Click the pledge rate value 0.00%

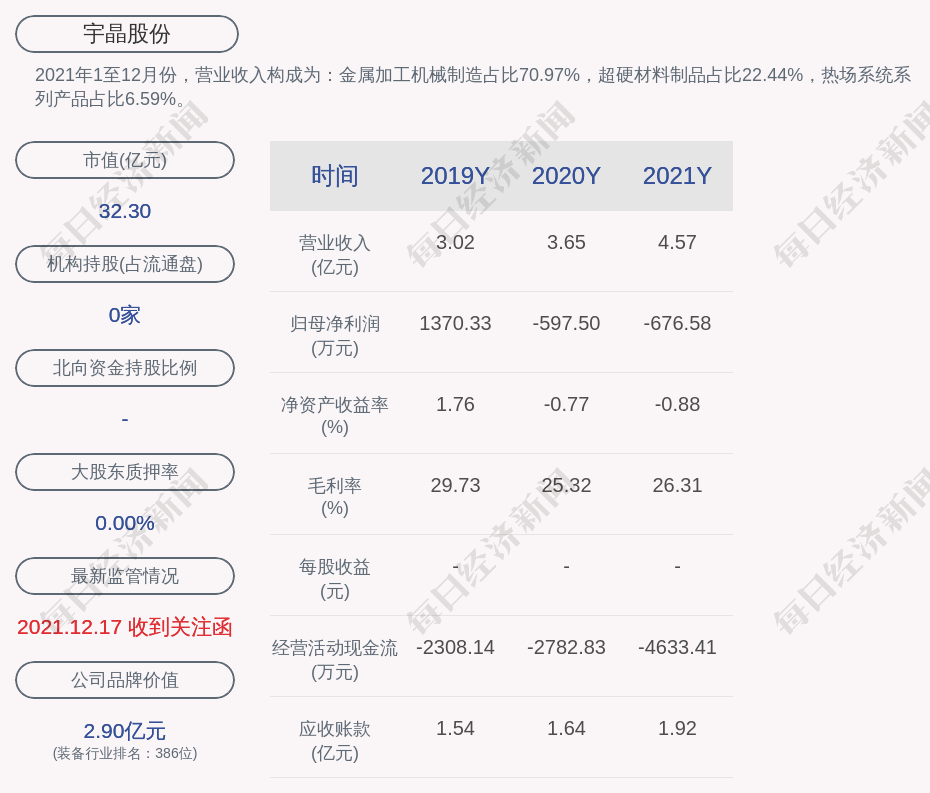coord(125,523)
